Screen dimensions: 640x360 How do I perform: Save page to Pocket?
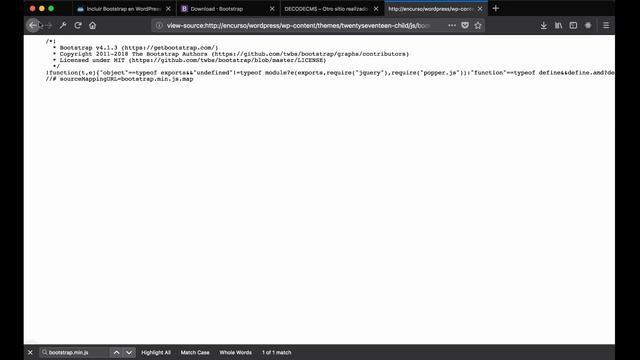[x=465, y=25]
